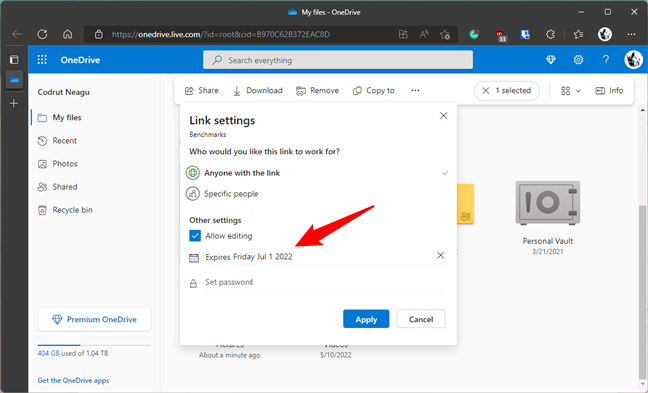Open the Extensions puzzle icon
Image resolution: width=648 pixels, height=393 pixels.
[550, 34]
